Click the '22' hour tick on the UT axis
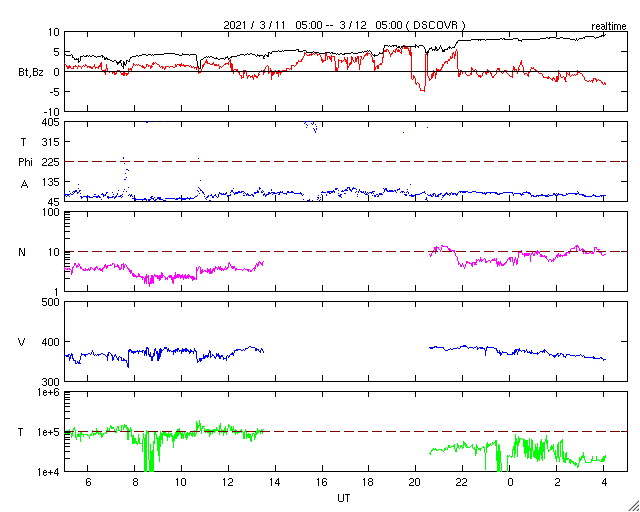Screen dimensions: 640x512 462,482
